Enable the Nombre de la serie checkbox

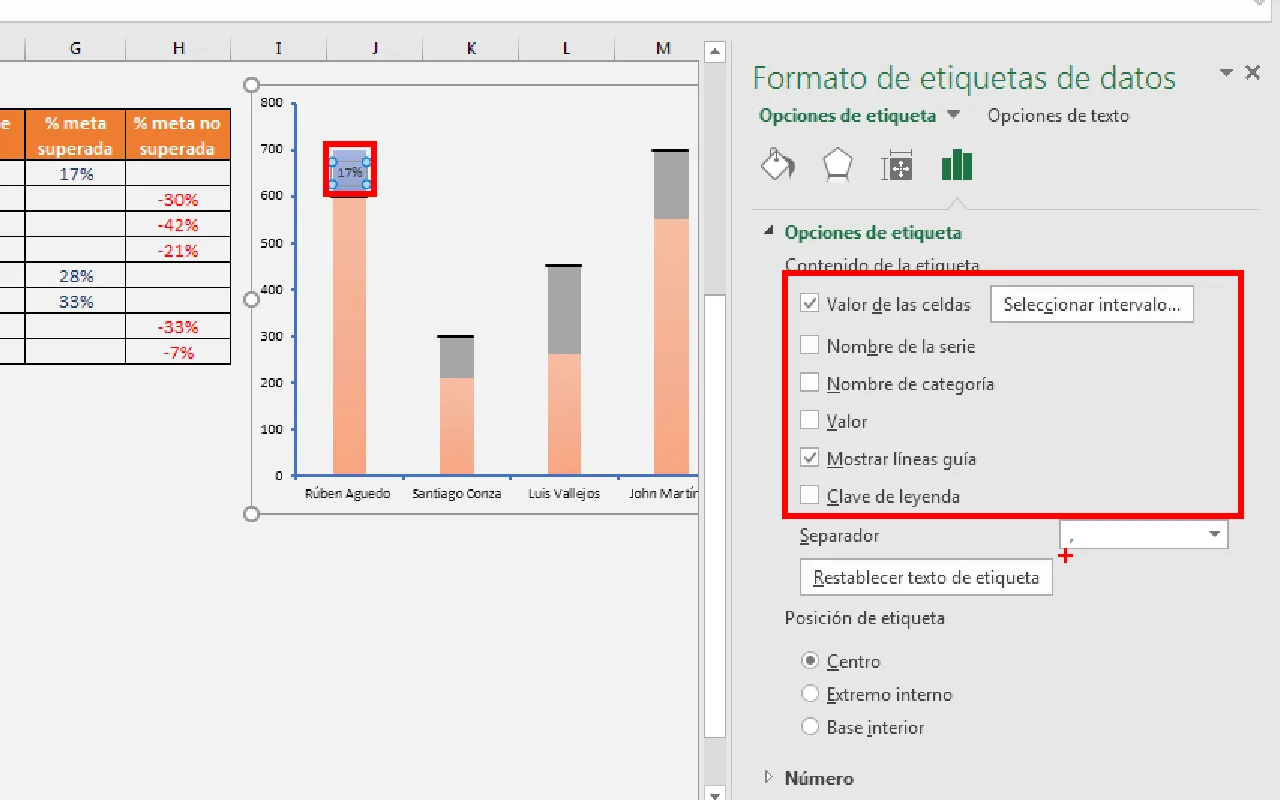click(810, 346)
